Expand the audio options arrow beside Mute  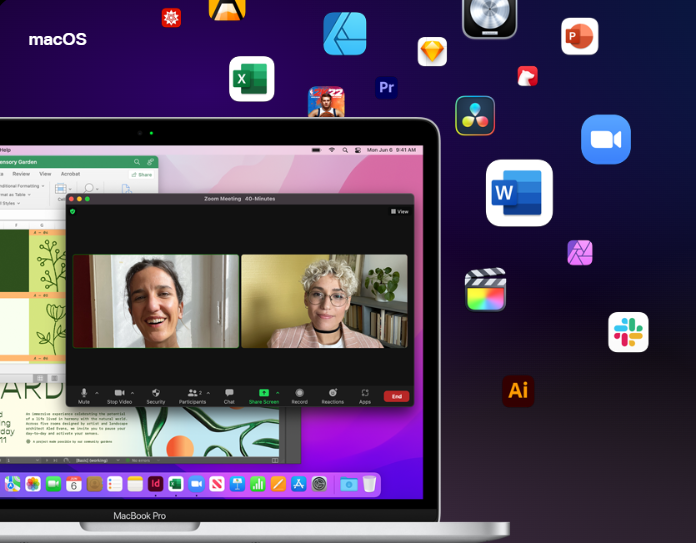(97, 393)
